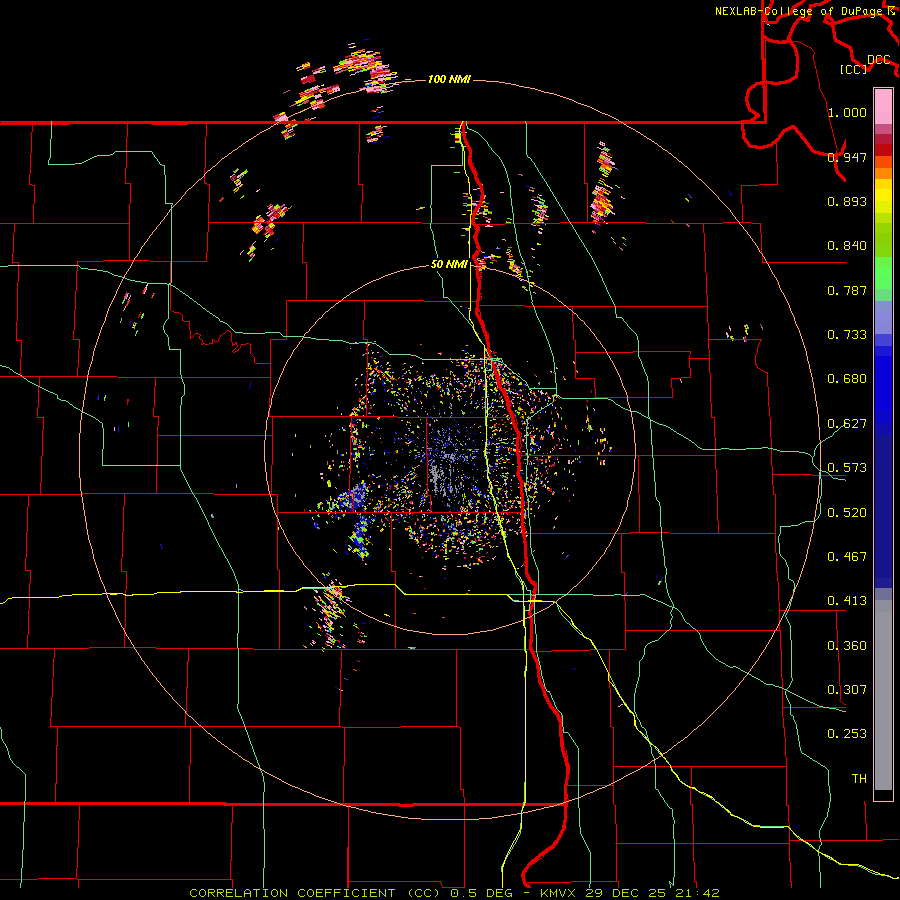Pick the lavender color bar segment
This screenshot has height=900, width=900.
pyautogui.click(x=883, y=317)
